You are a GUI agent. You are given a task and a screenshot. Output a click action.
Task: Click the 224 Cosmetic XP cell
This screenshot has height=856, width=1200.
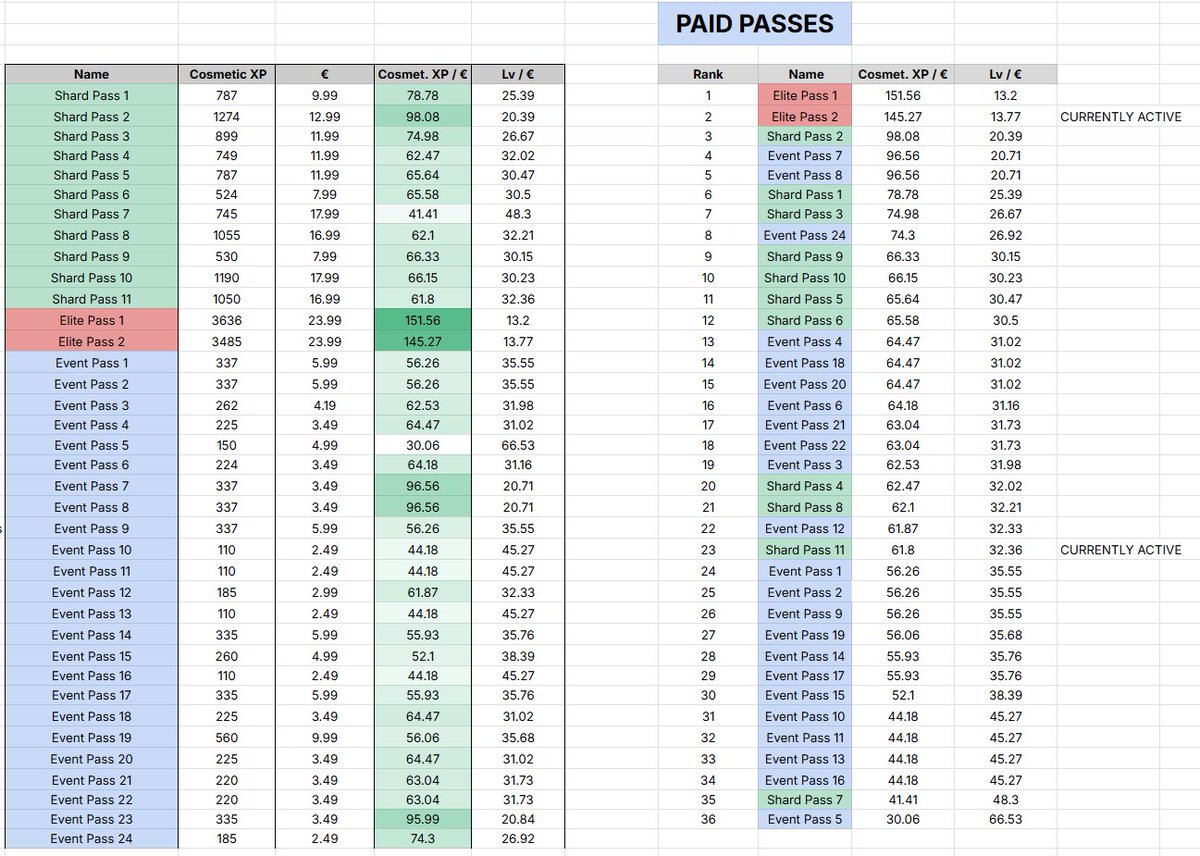click(227, 464)
